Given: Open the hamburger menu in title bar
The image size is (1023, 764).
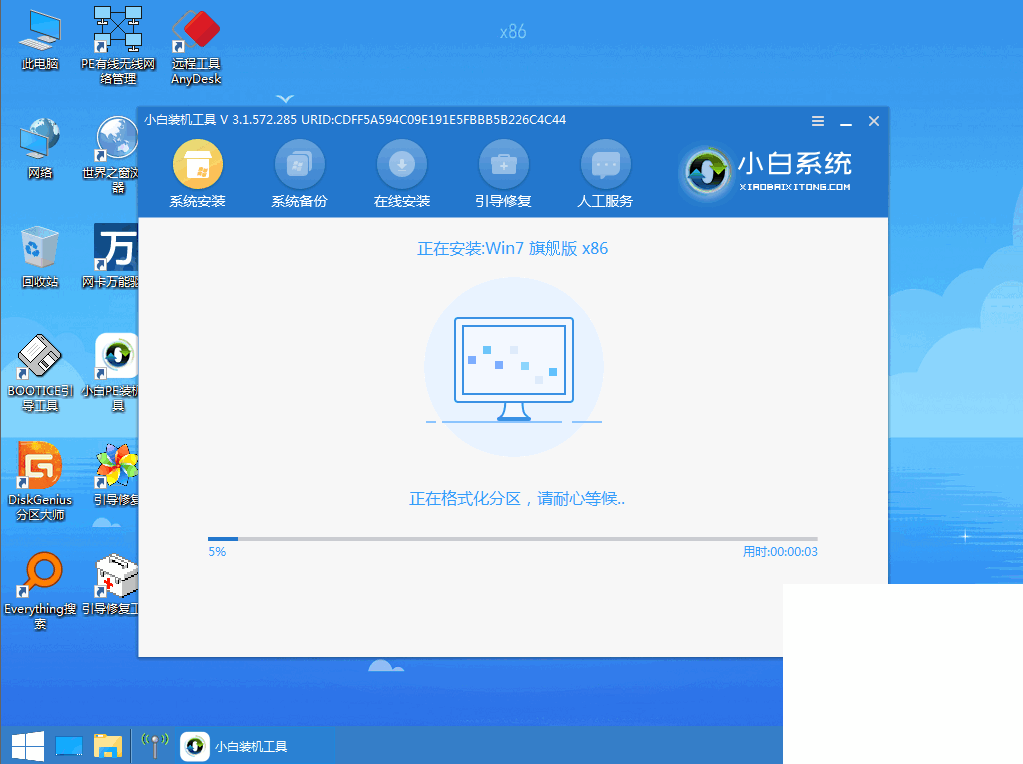Looking at the screenshot, I should (817, 121).
